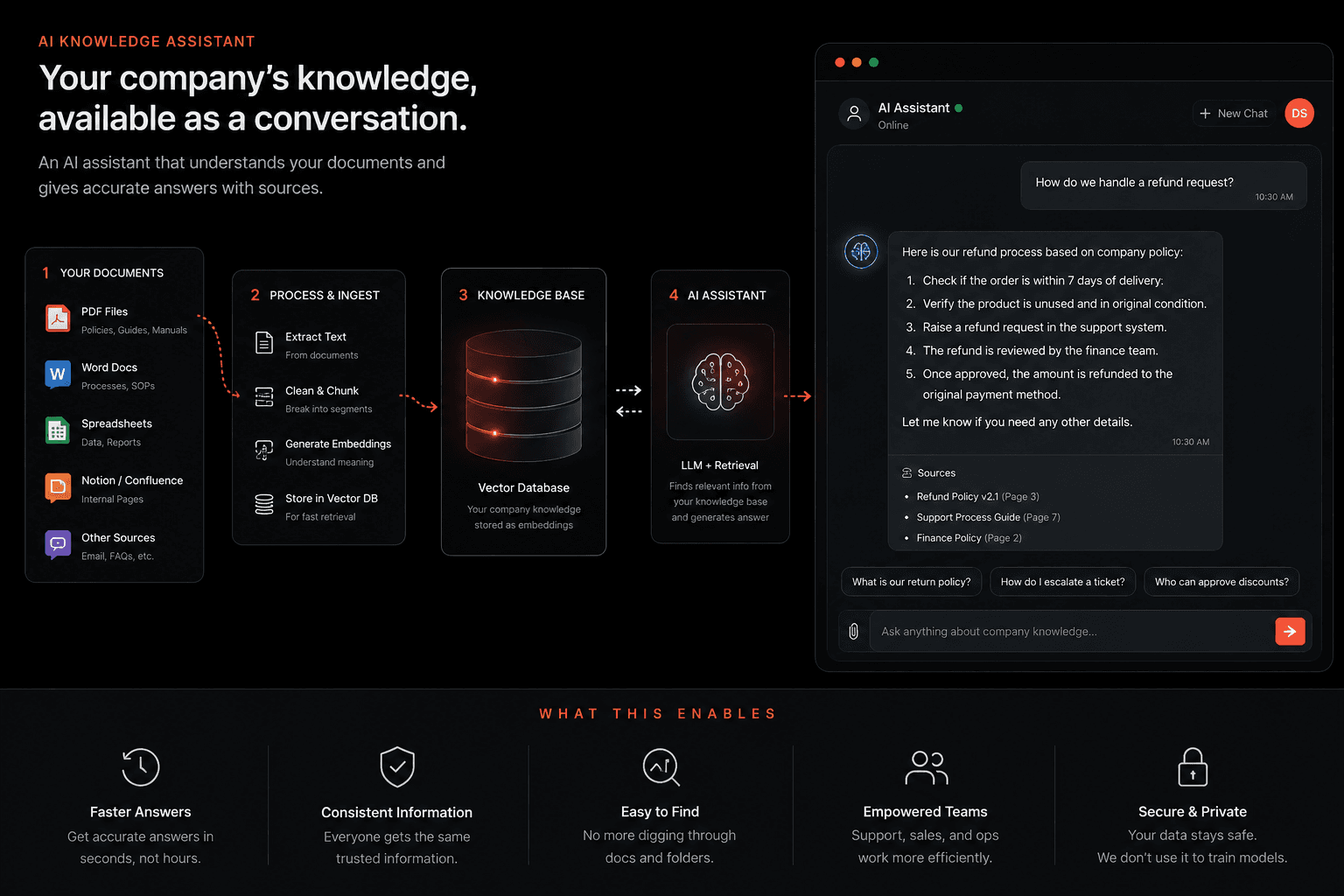
Task: Click 'Generate Embeddings' step label
Action: click(338, 444)
